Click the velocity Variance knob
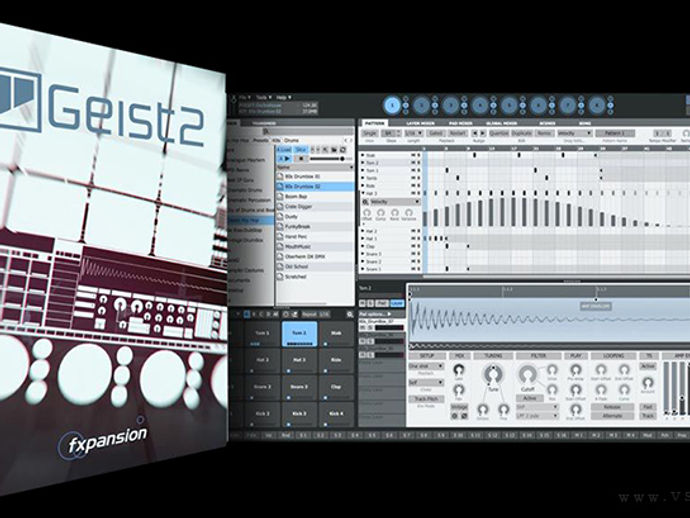The image size is (690, 518). point(408,213)
